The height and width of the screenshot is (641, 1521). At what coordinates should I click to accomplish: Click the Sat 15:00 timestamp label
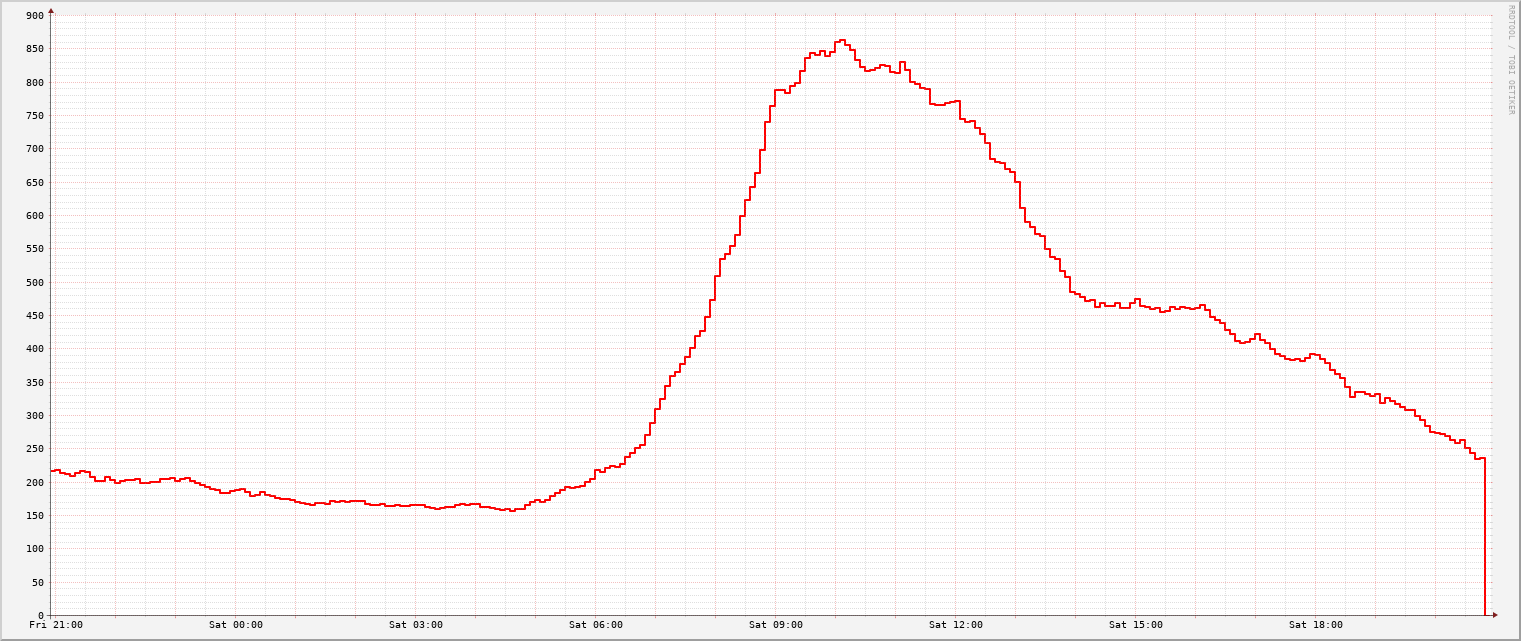pyautogui.click(x=1136, y=624)
